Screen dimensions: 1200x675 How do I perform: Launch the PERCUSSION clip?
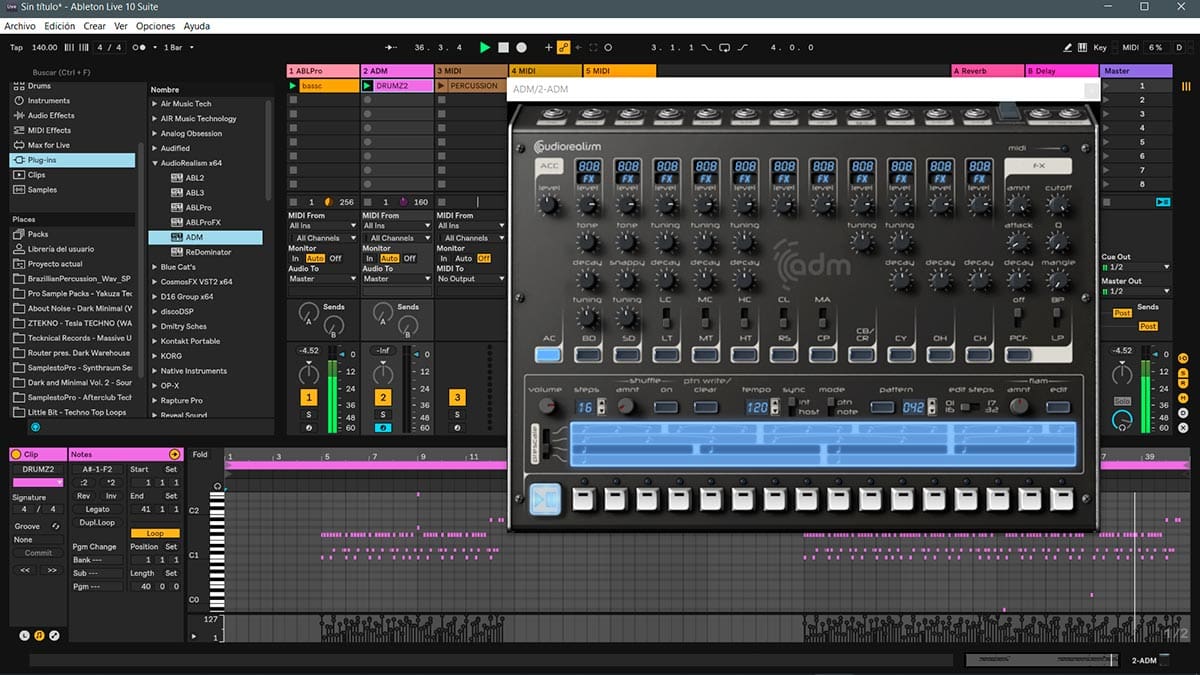tap(442, 86)
